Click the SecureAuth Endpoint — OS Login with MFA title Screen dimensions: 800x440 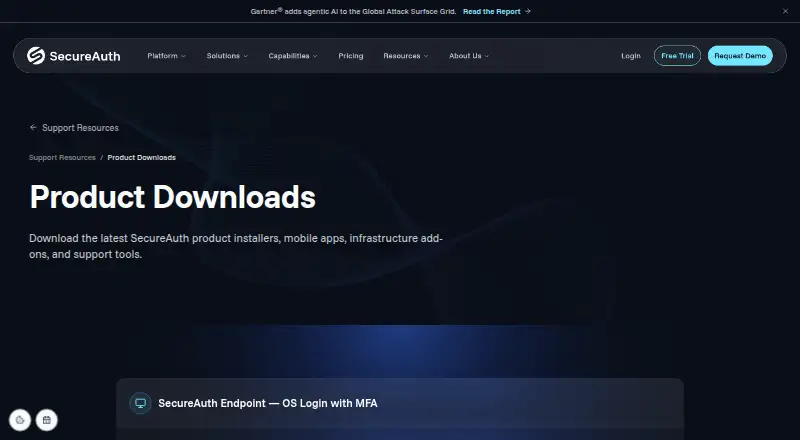pos(268,403)
